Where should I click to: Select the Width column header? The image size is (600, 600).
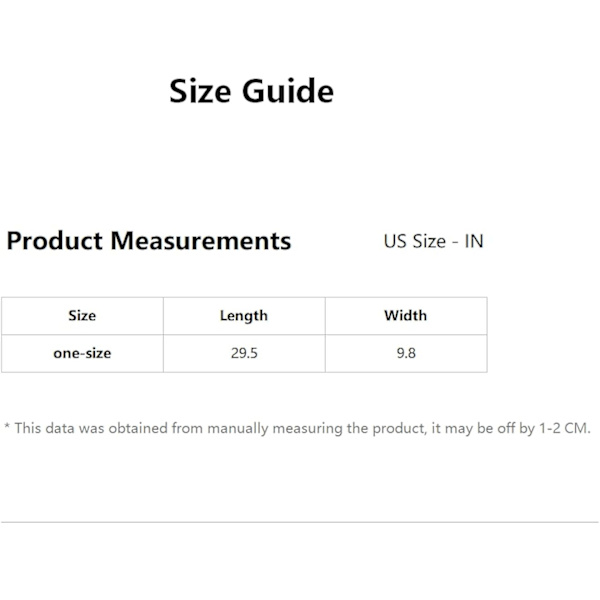406,316
